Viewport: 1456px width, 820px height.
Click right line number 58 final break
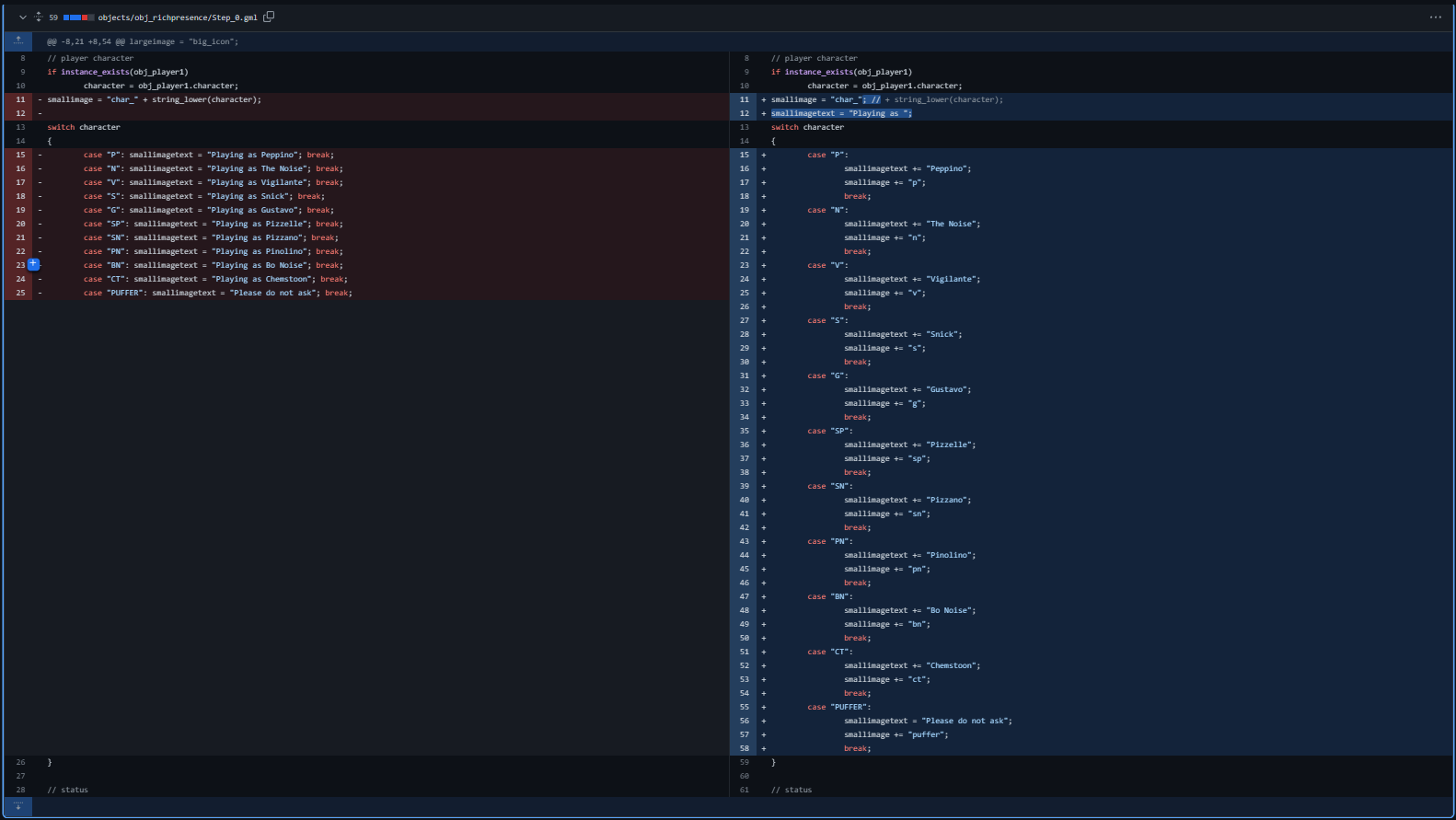point(745,748)
